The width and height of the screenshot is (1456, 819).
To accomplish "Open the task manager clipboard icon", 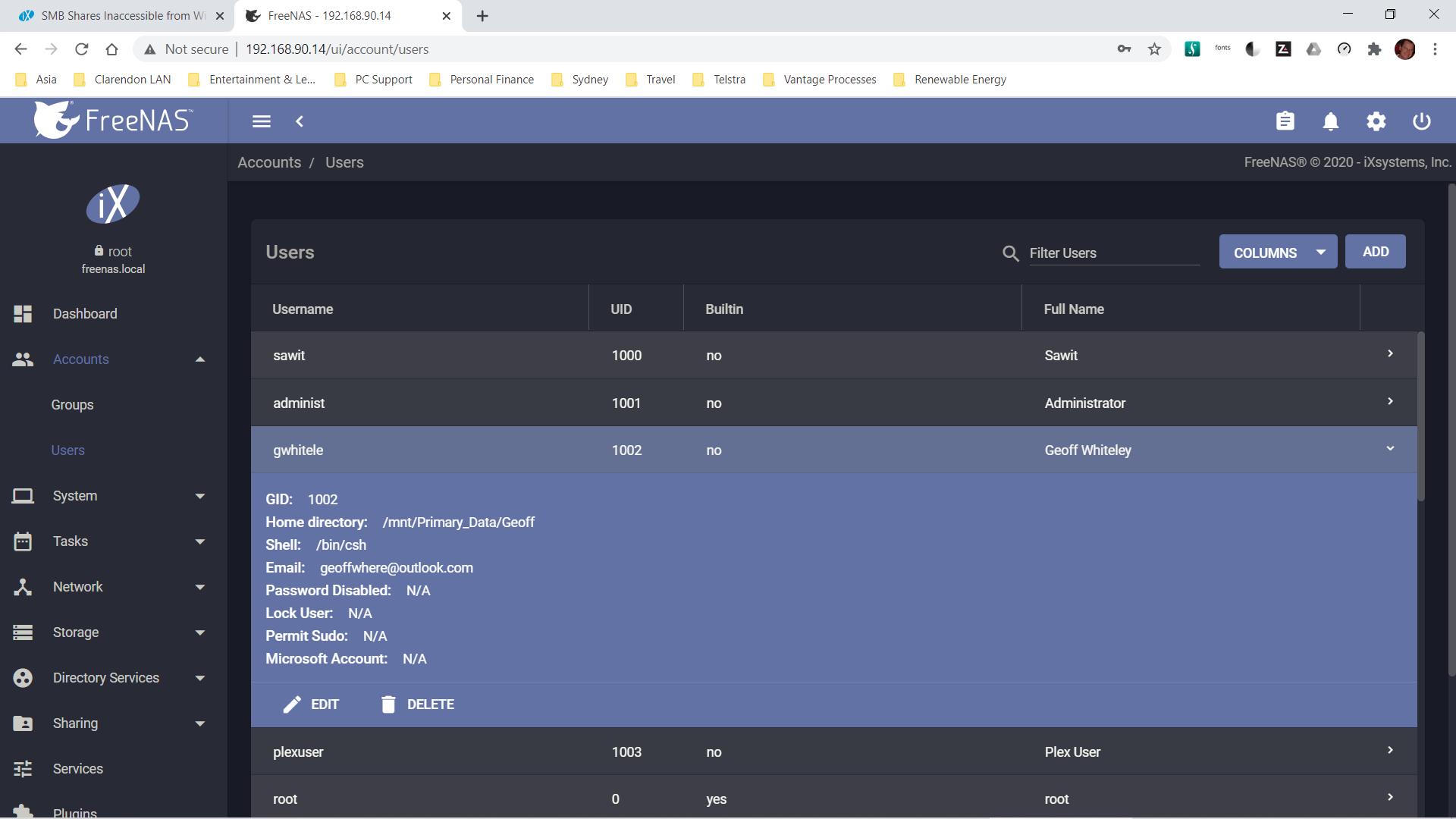I will coord(1285,121).
